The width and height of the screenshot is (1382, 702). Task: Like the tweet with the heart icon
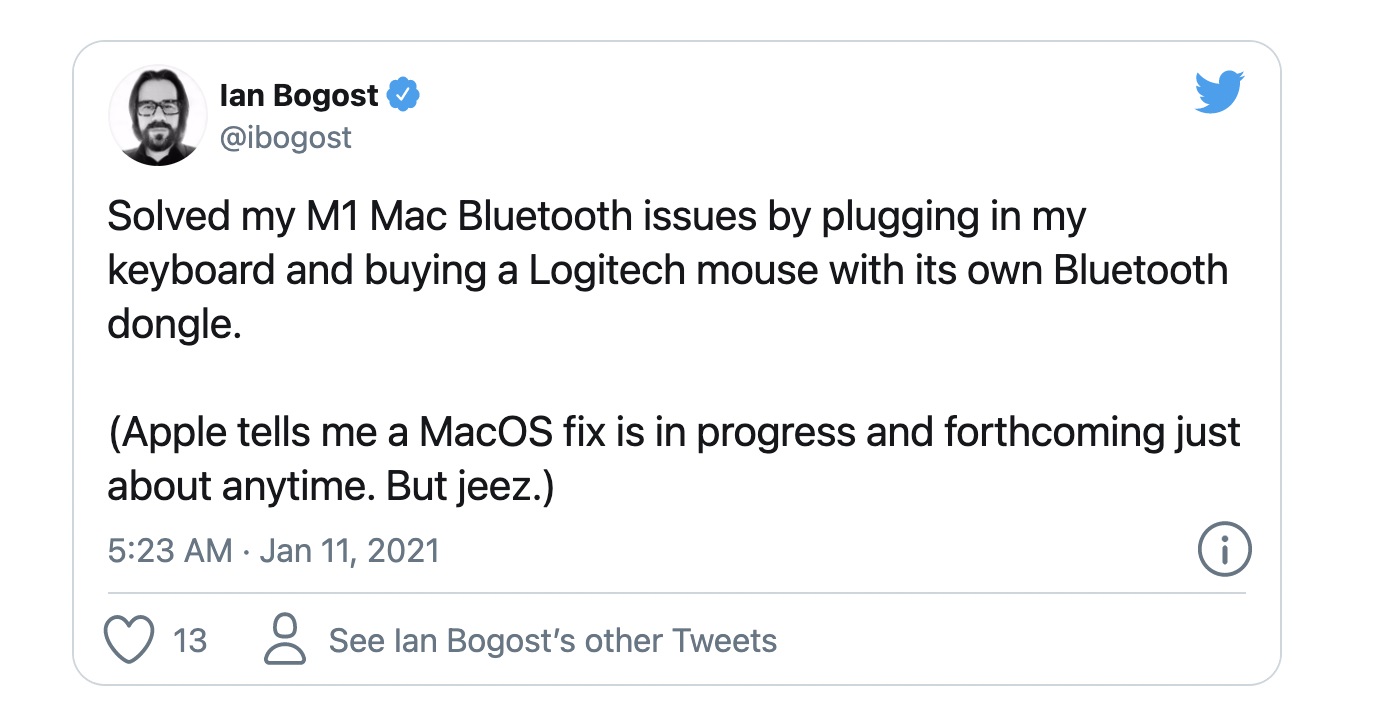point(129,640)
